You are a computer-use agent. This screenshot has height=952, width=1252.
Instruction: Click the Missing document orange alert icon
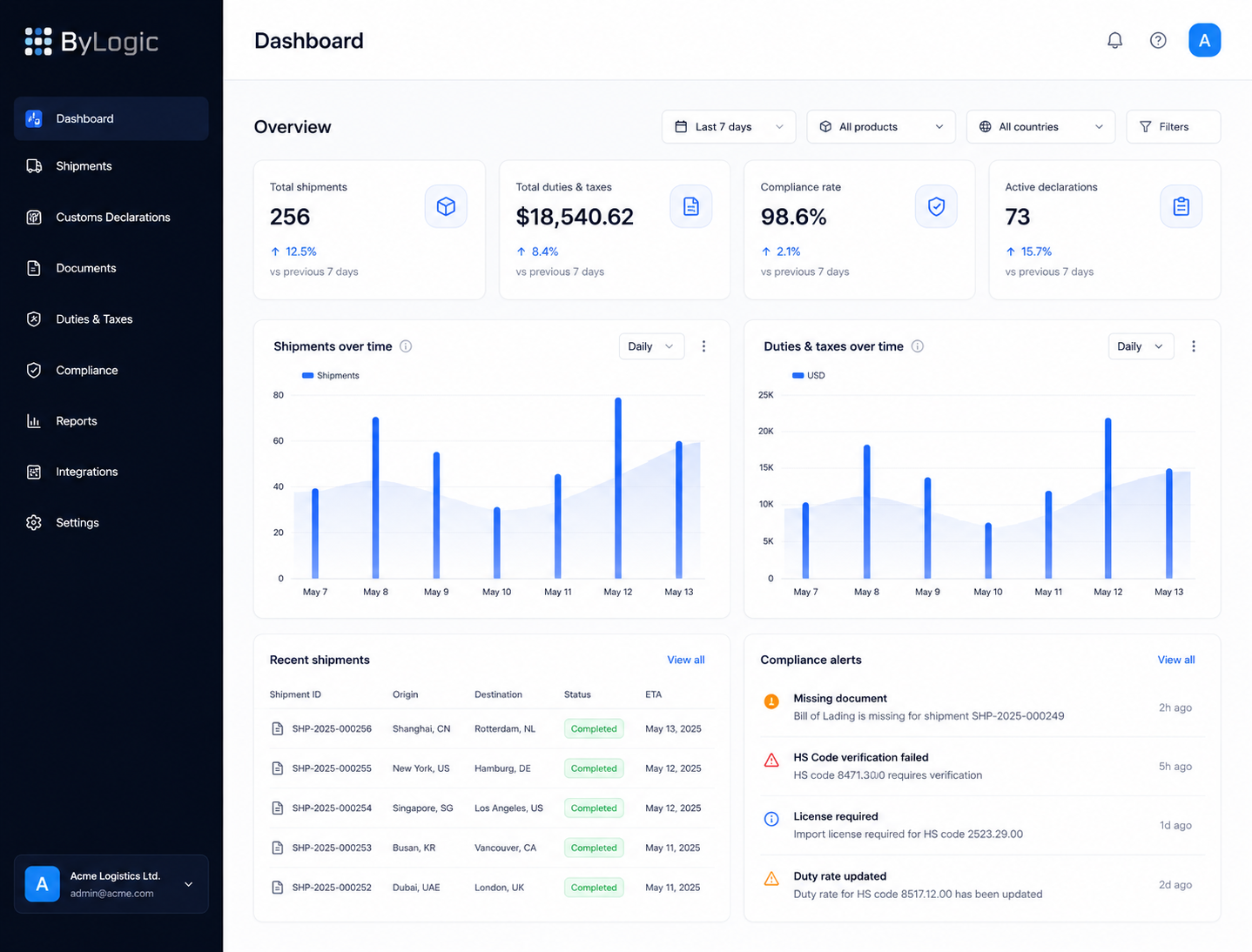tap(771, 701)
